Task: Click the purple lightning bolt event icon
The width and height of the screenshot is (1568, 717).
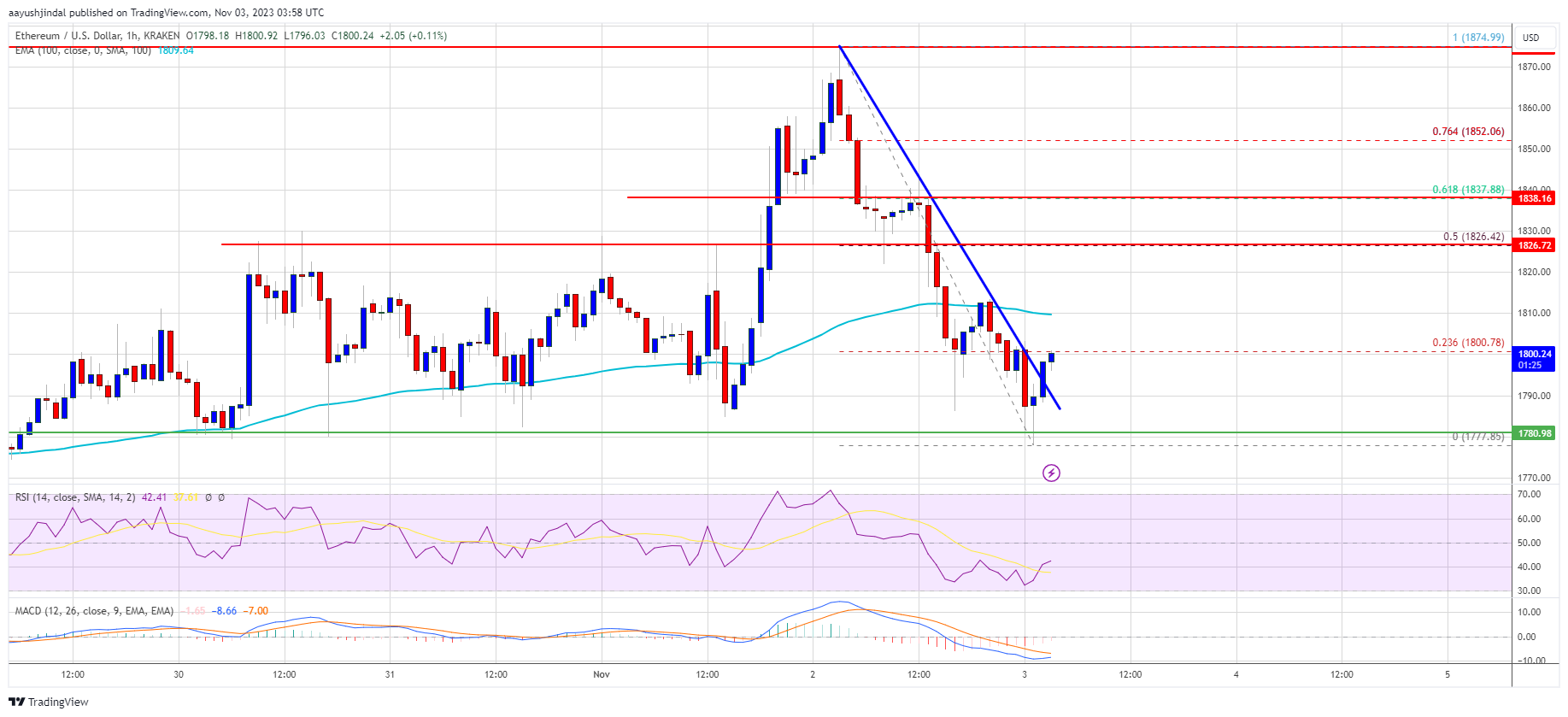Action: [1051, 473]
